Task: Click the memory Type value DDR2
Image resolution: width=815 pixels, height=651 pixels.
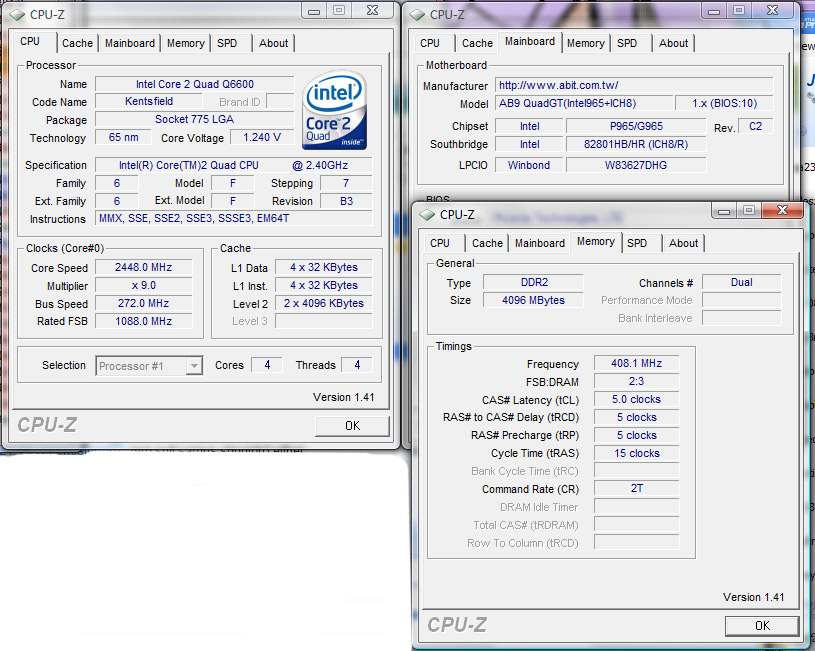Action: point(533,282)
